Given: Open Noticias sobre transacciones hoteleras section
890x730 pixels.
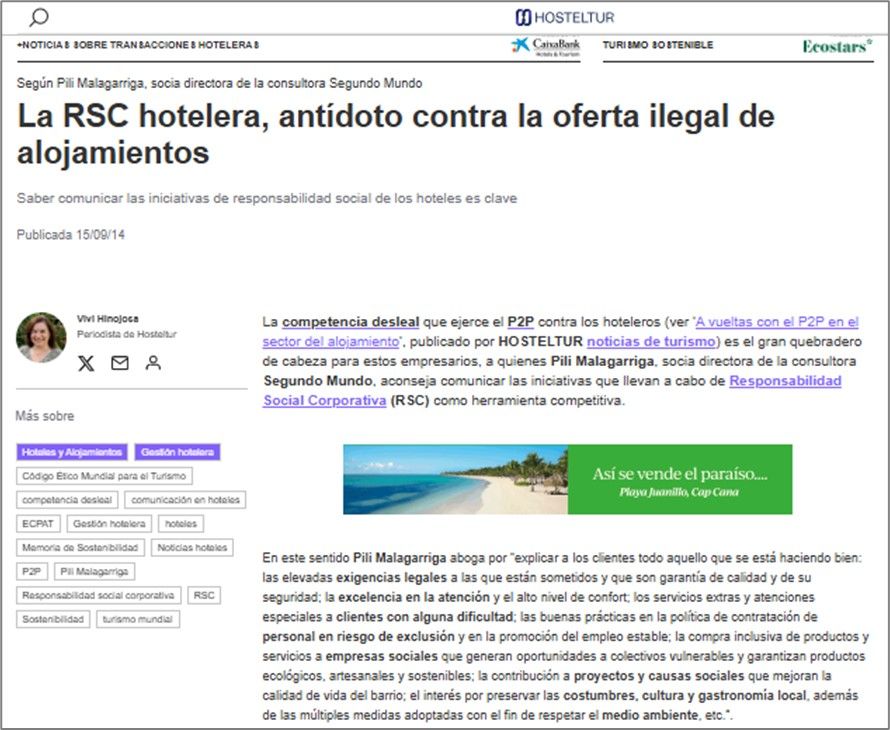Looking at the screenshot, I should (x=138, y=45).
